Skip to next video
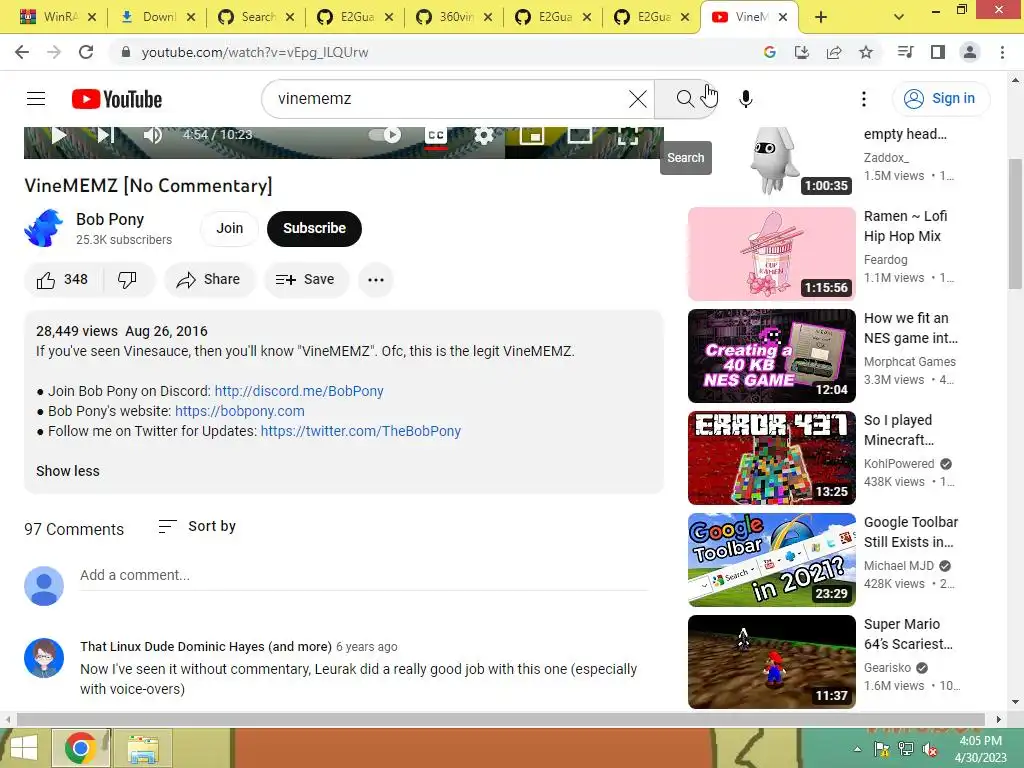 (105, 135)
